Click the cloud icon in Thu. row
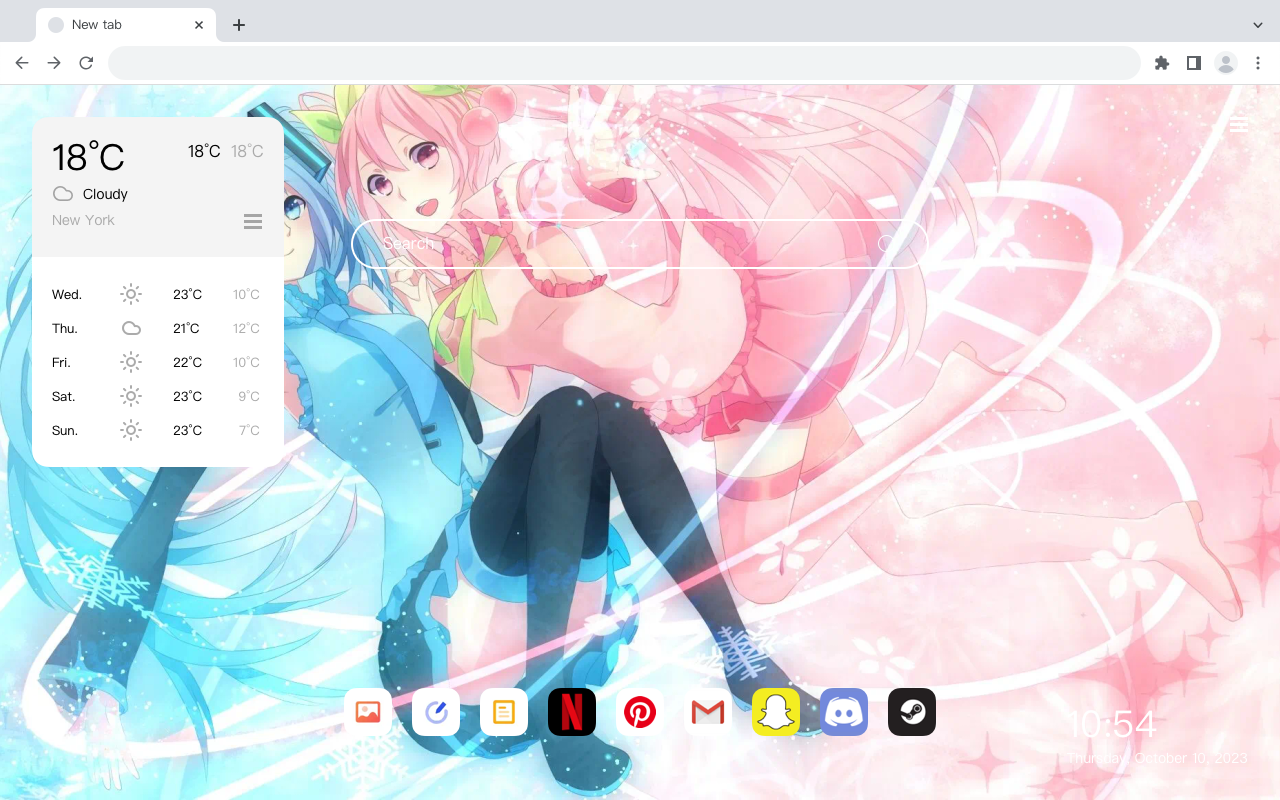Viewport: 1280px width, 800px height. (131, 328)
